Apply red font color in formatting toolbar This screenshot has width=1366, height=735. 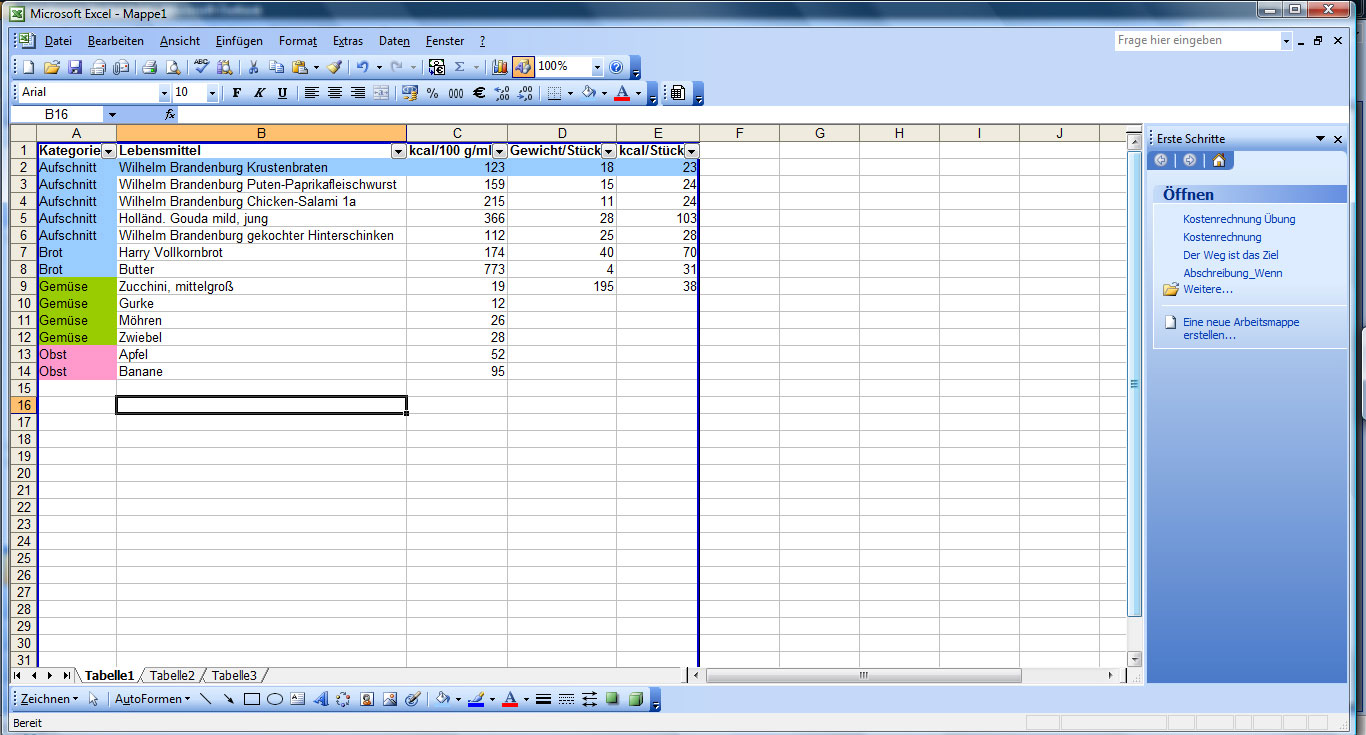pos(622,93)
